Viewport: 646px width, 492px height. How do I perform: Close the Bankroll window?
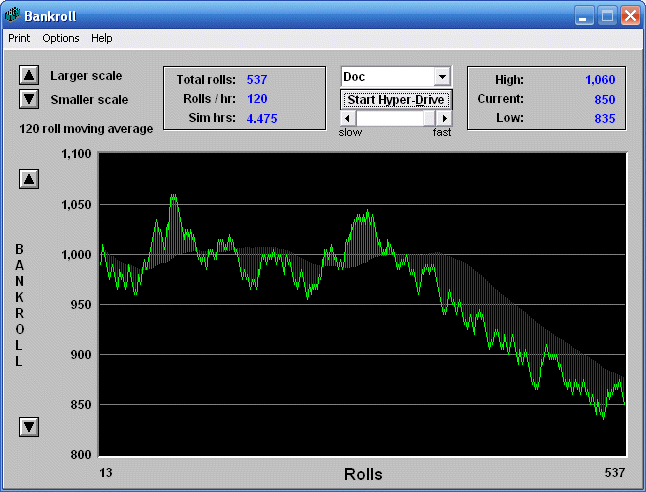pos(630,16)
